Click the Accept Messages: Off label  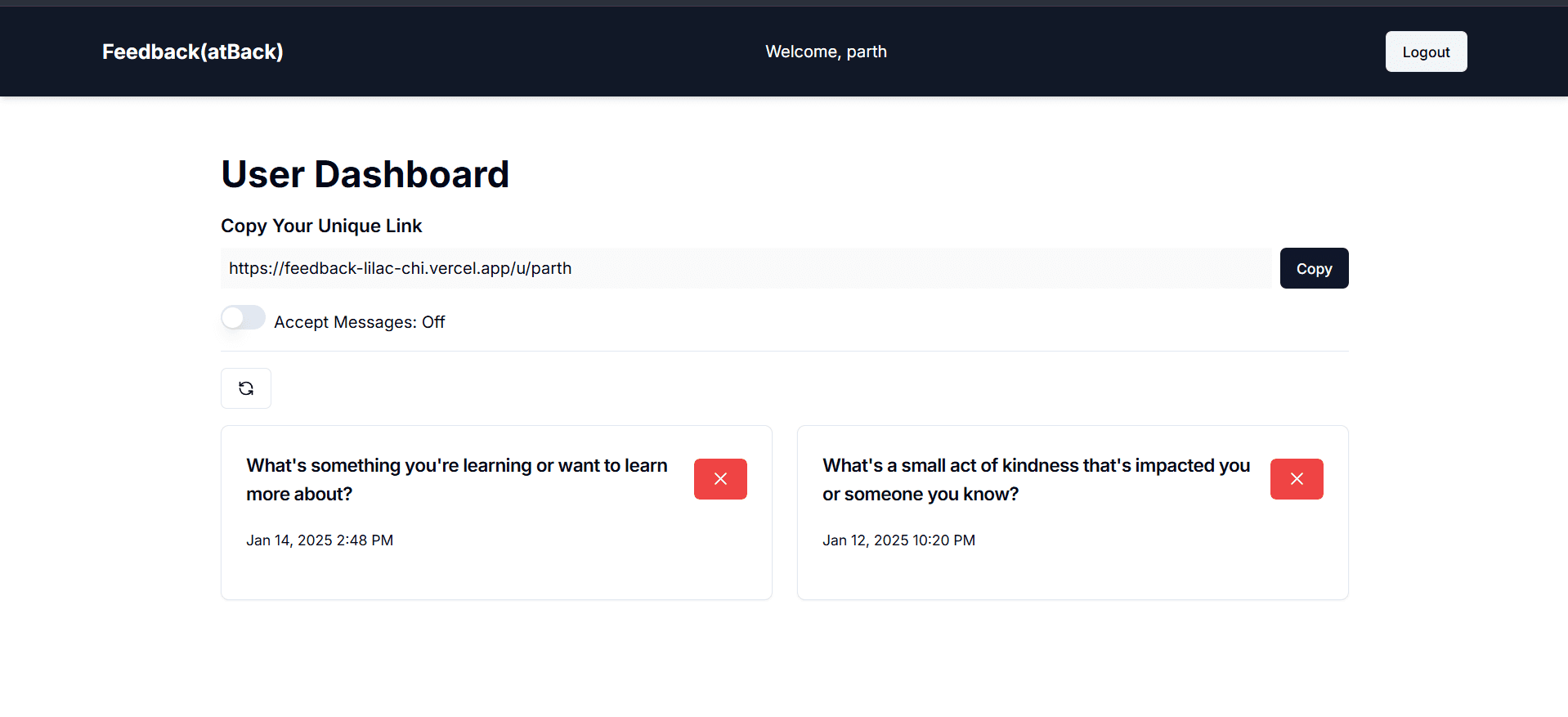tap(359, 322)
